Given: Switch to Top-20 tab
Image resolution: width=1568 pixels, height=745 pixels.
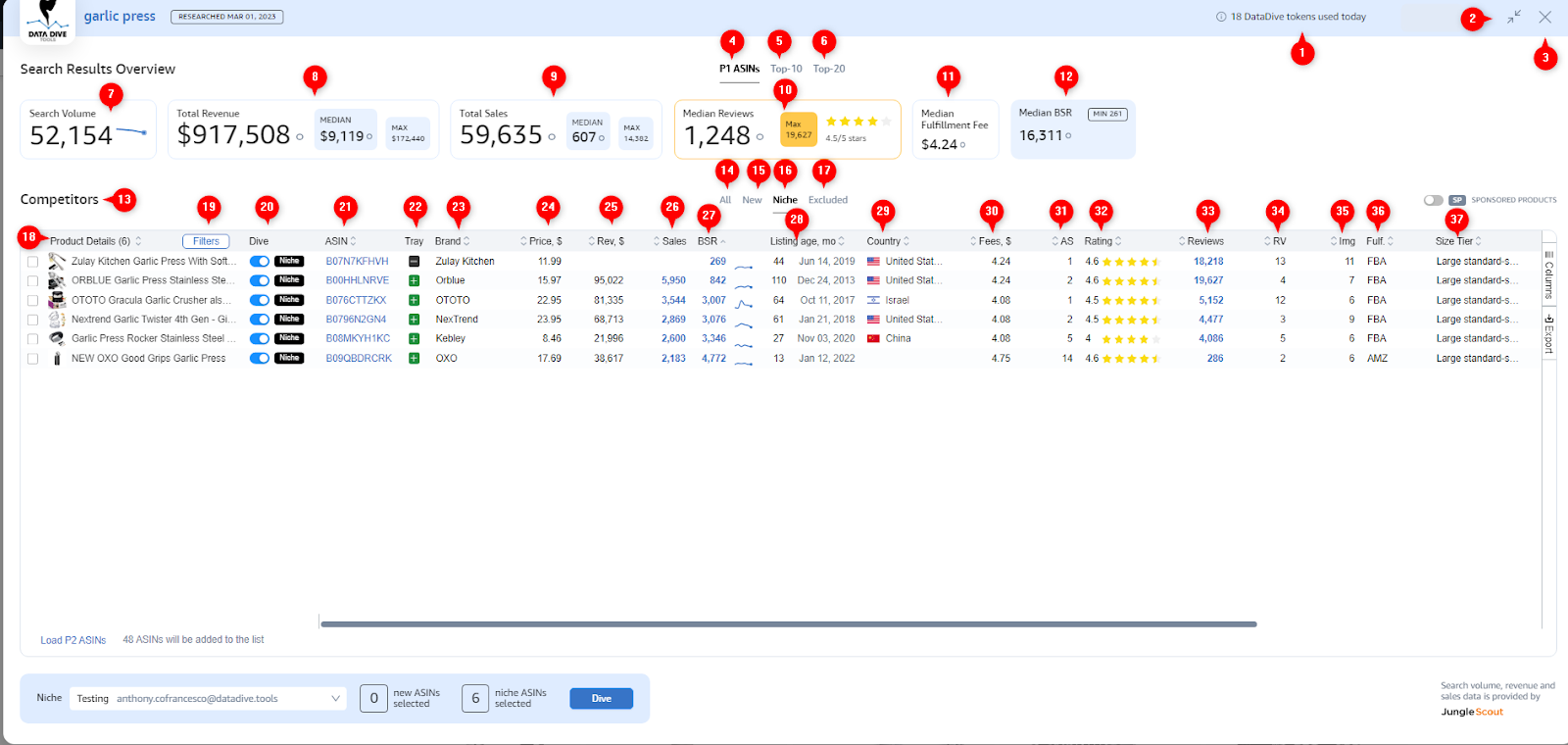Looking at the screenshot, I should pyautogui.click(x=829, y=69).
